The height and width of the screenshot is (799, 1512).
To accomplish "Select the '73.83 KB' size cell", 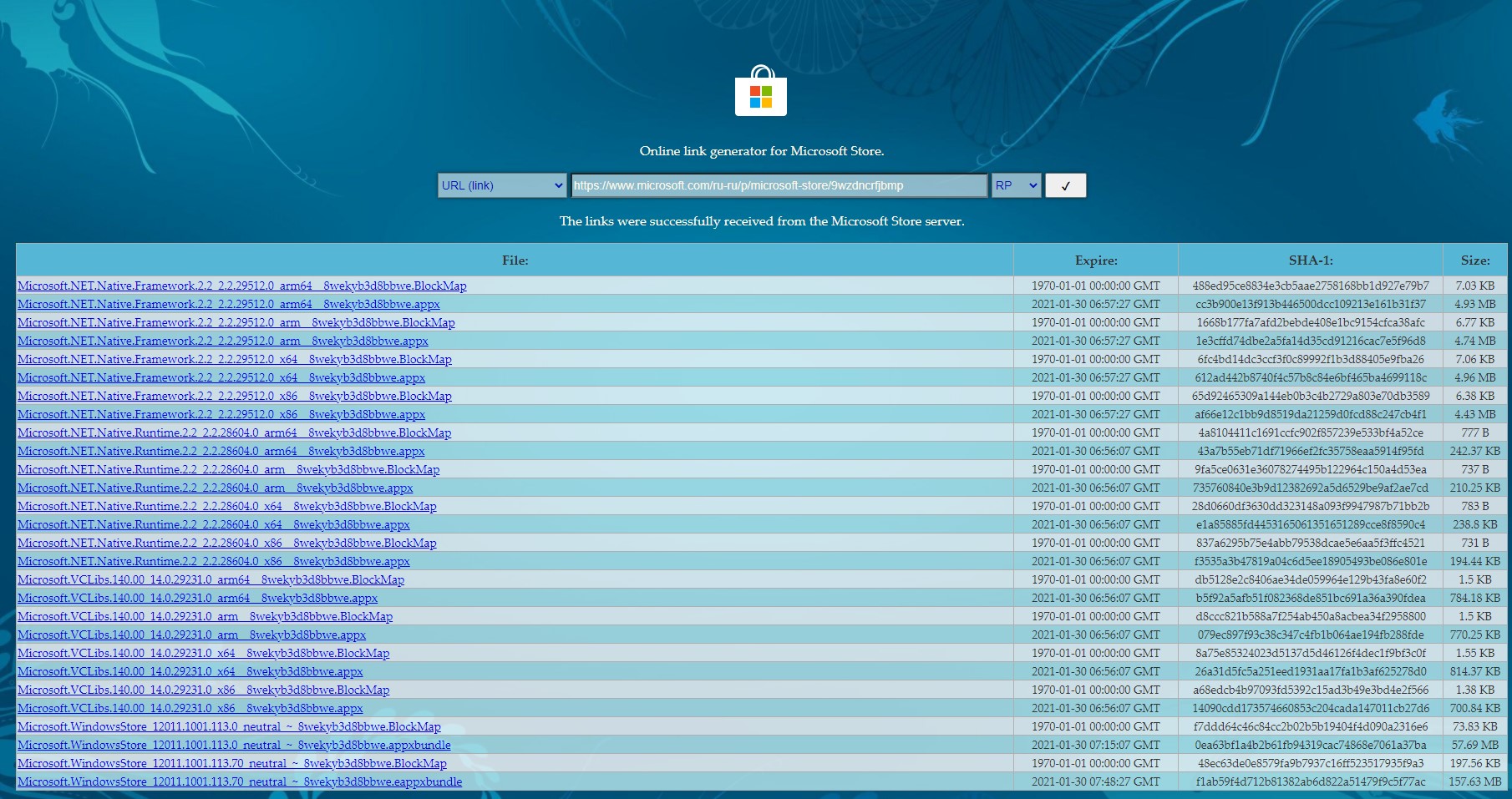I will (1475, 726).
